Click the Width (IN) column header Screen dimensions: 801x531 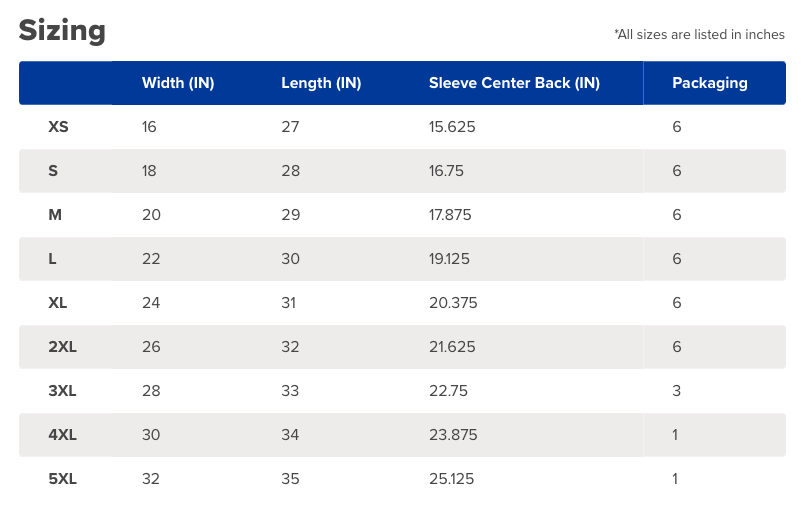pos(178,83)
